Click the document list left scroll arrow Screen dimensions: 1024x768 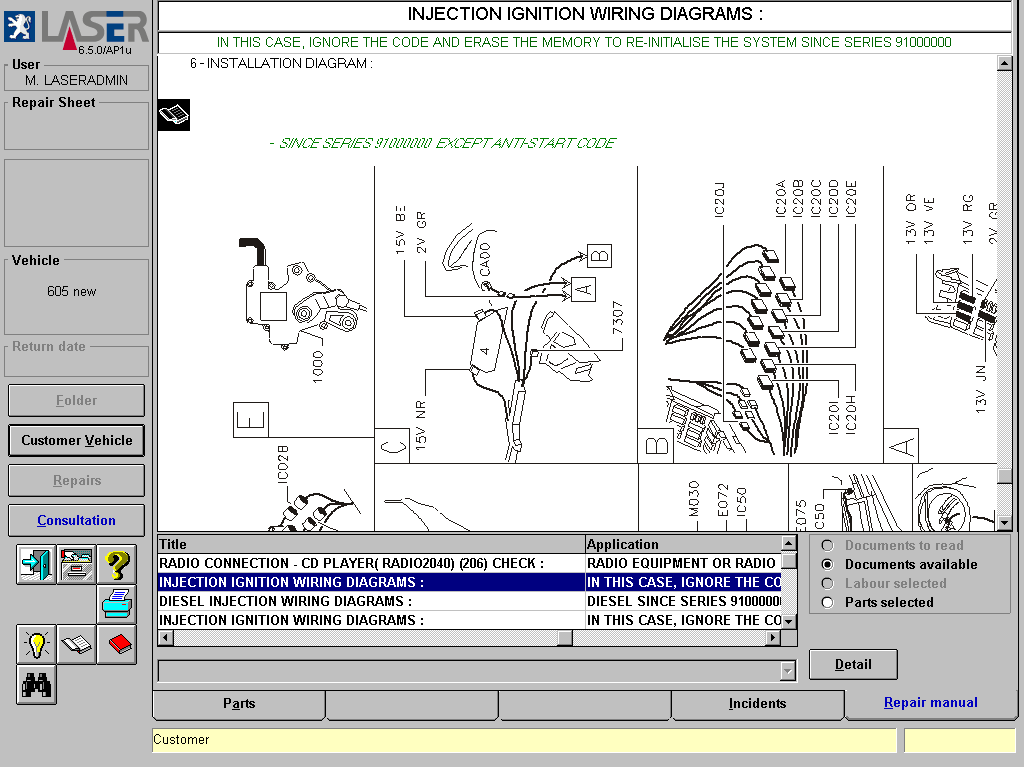coord(166,637)
